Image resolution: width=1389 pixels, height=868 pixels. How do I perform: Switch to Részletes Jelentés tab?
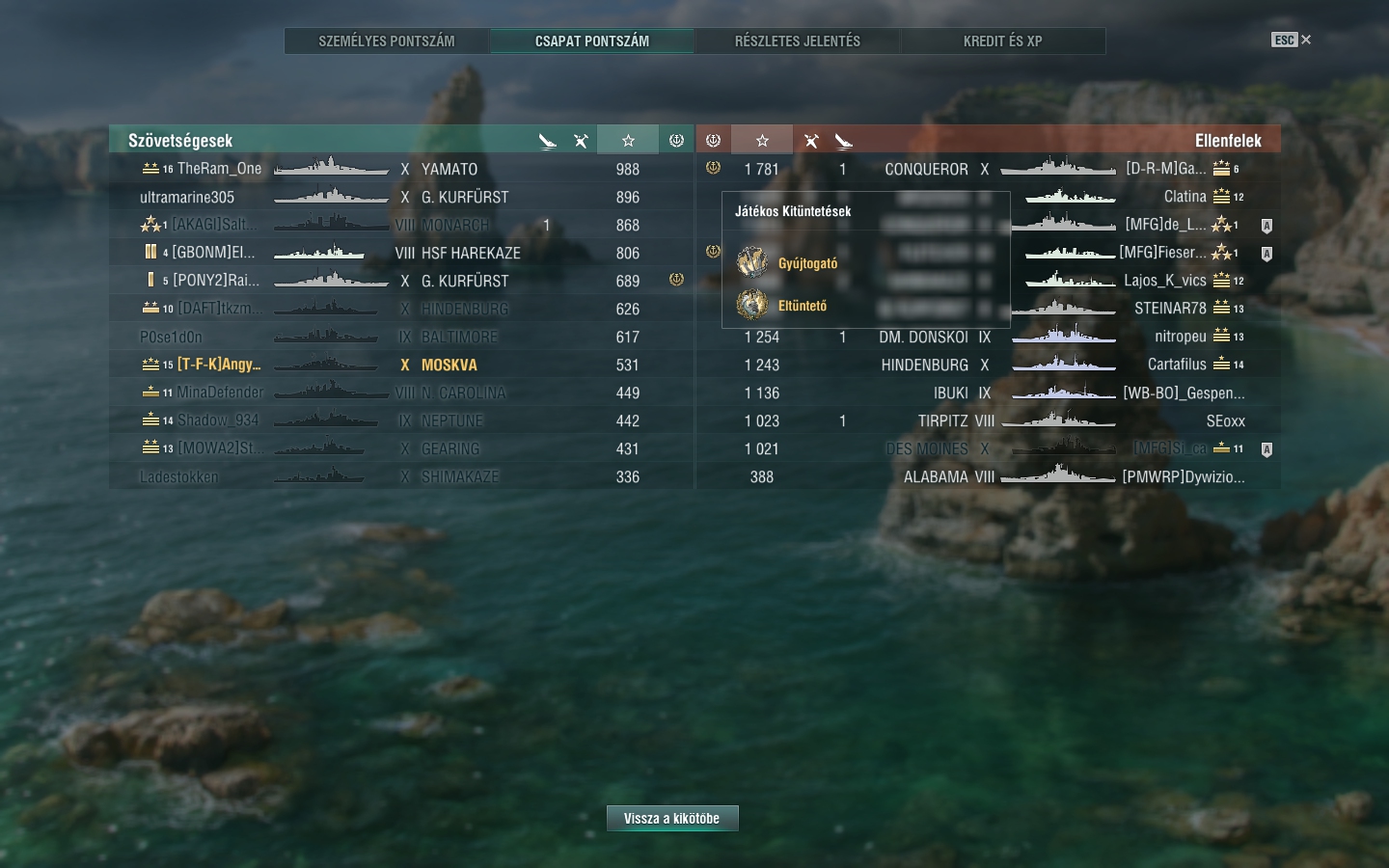pos(798,41)
